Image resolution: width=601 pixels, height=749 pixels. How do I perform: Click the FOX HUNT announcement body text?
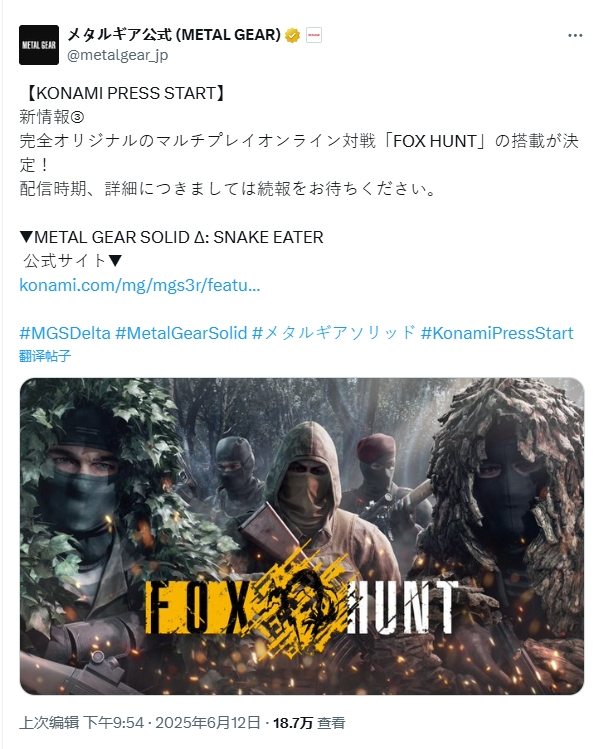[x=299, y=153]
